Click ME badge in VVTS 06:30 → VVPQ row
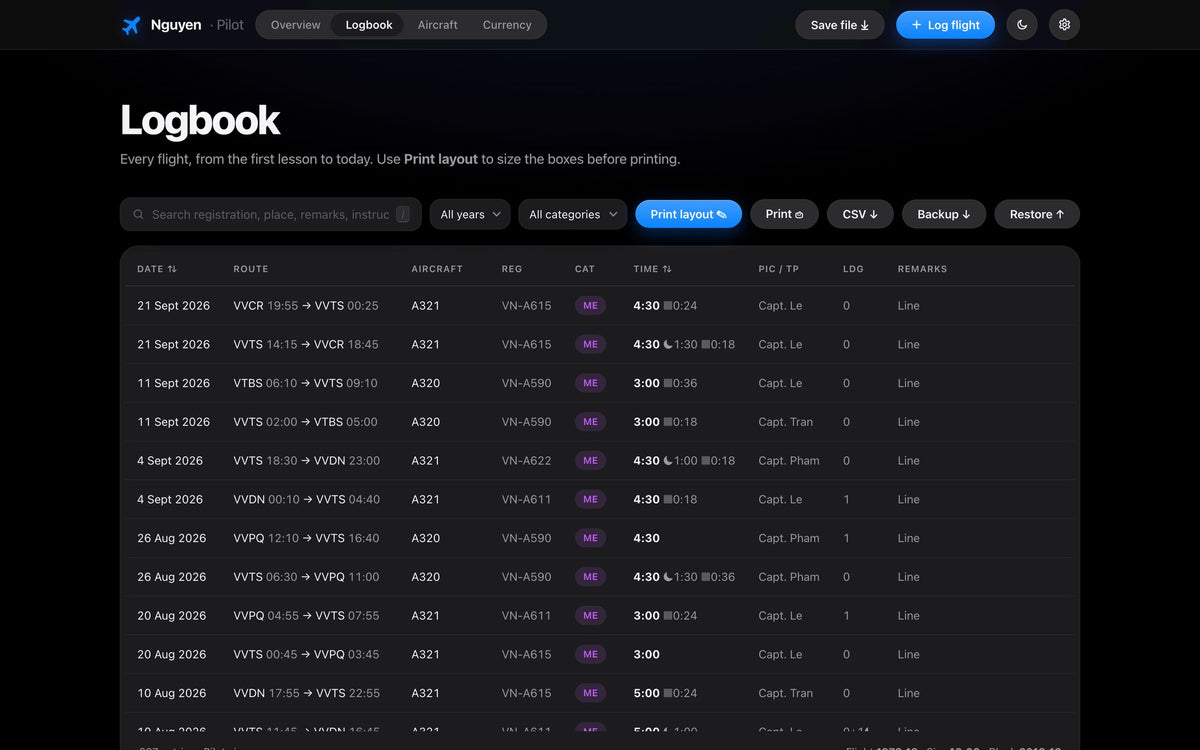 point(590,577)
